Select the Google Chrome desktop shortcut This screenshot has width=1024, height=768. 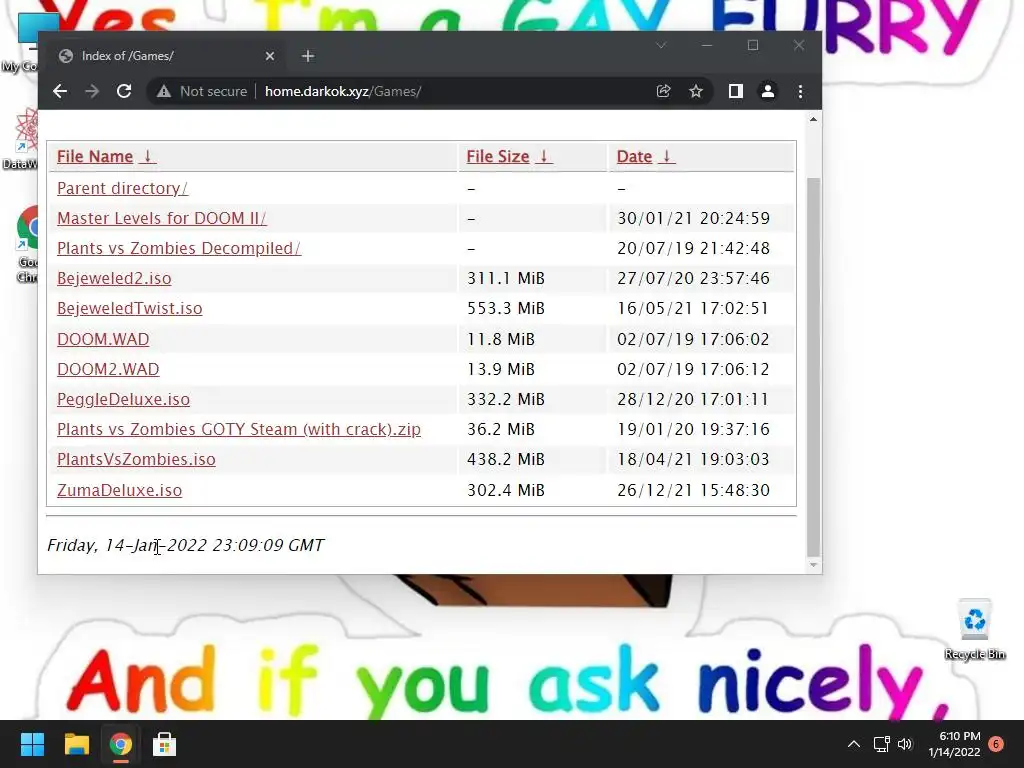(x=27, y=244)
